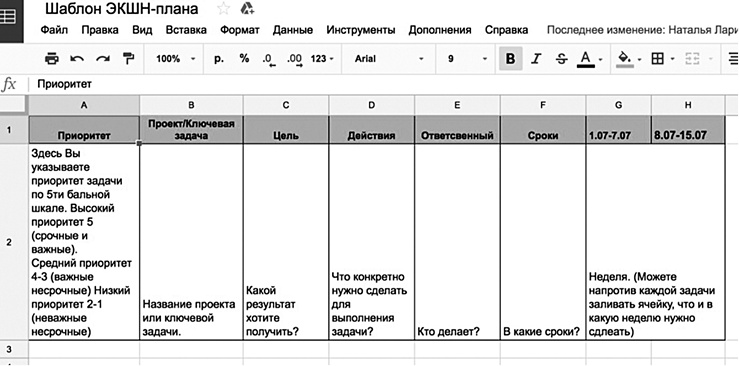The height and width of the screenshot is (366, 739).
Task: Open the Arial font dropdown
Action: 388,59
